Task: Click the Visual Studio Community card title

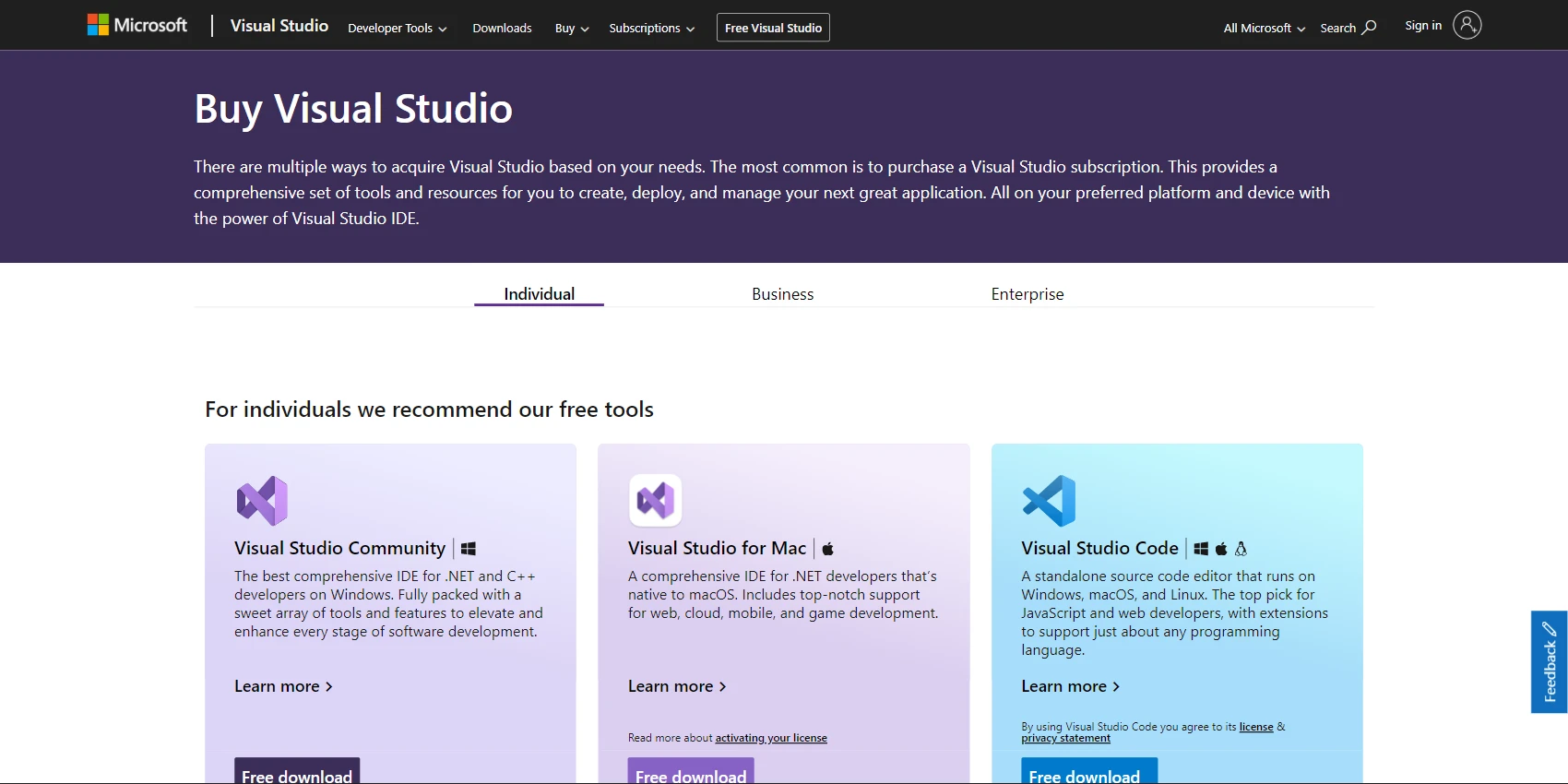Action: (339, 548)
